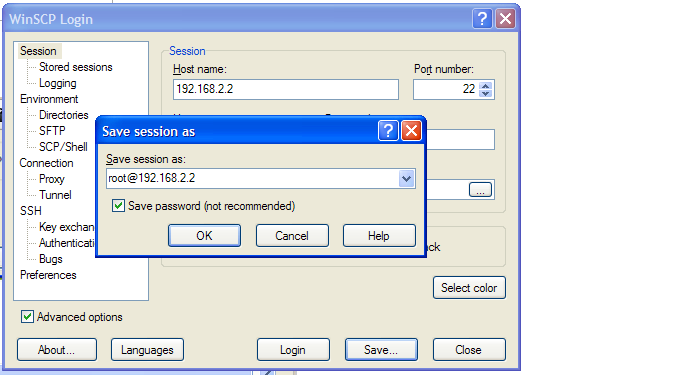Close the WinSCP Login window
Image resolution: width=680 pixels, height=384 pixels.
click(505, 19)
